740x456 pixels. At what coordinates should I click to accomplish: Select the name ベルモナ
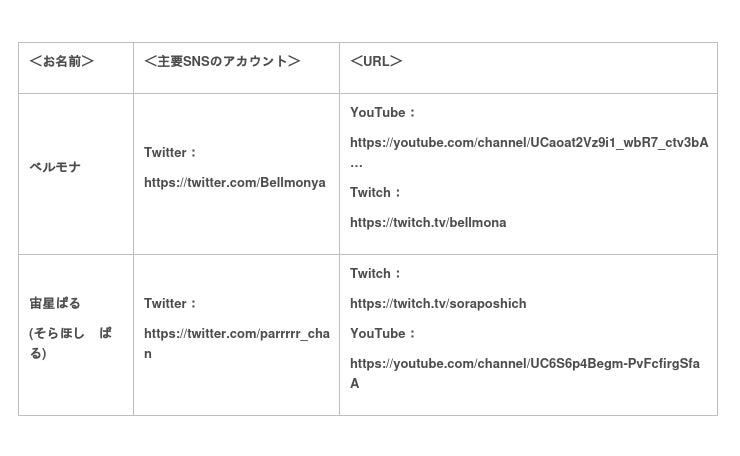tap(55, 168)
